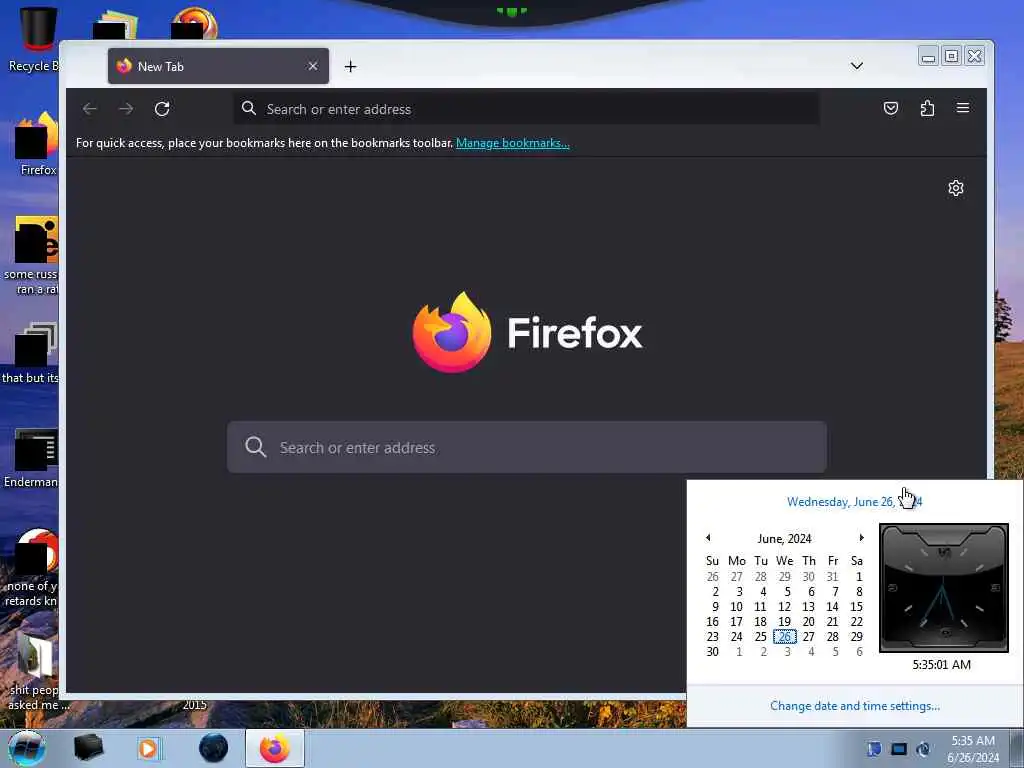Select June 27 in the calendar
Viewport: 1024px width, 768px height.
click(x=808, y=636)
